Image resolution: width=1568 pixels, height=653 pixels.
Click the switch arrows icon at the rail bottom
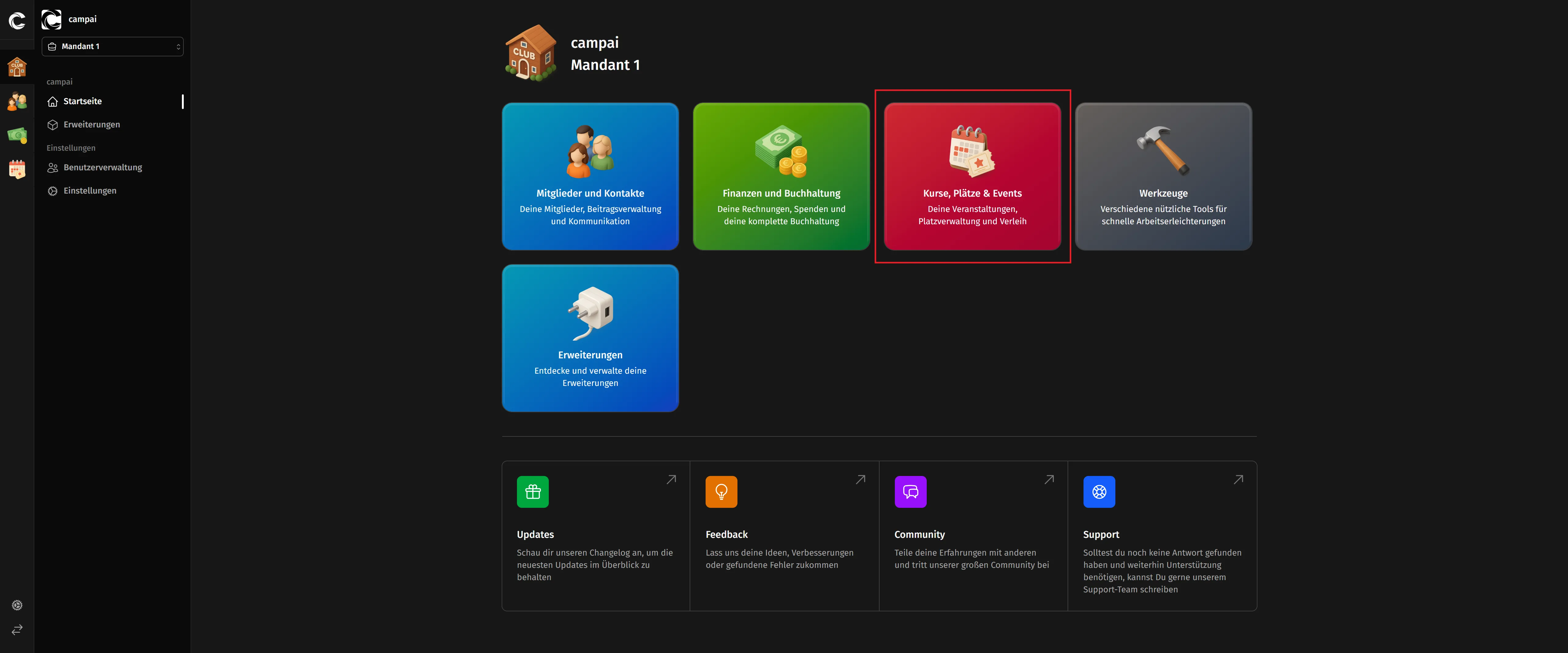point(17,629)
